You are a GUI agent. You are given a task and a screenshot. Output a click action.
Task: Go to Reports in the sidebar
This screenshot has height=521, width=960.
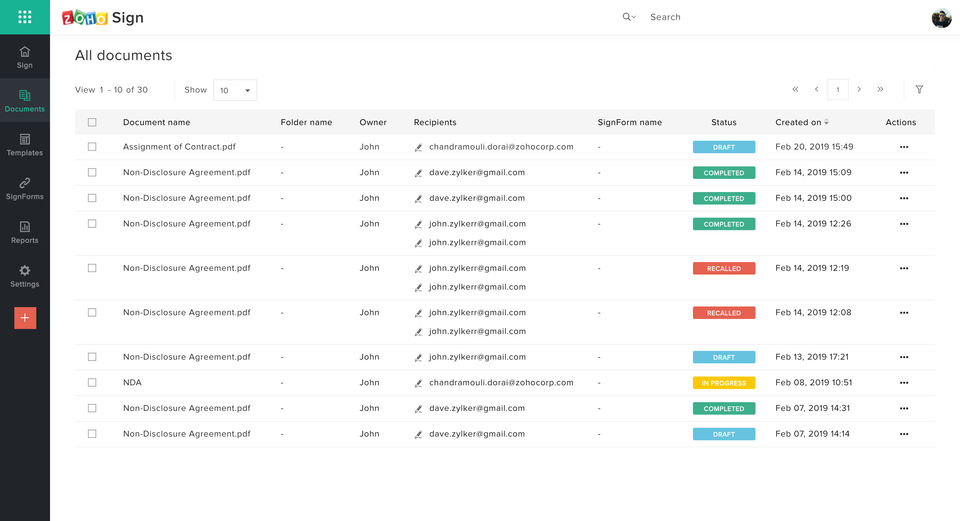coord(25,232)
